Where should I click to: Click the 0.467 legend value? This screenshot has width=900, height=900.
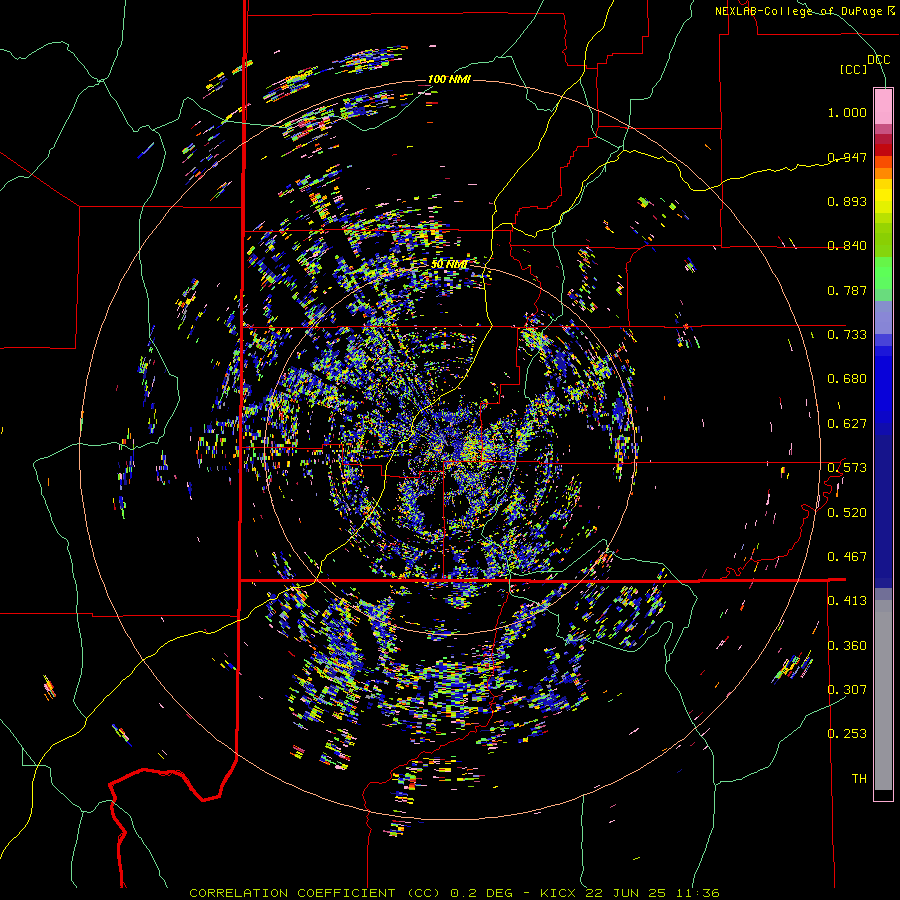pos(847,557)
